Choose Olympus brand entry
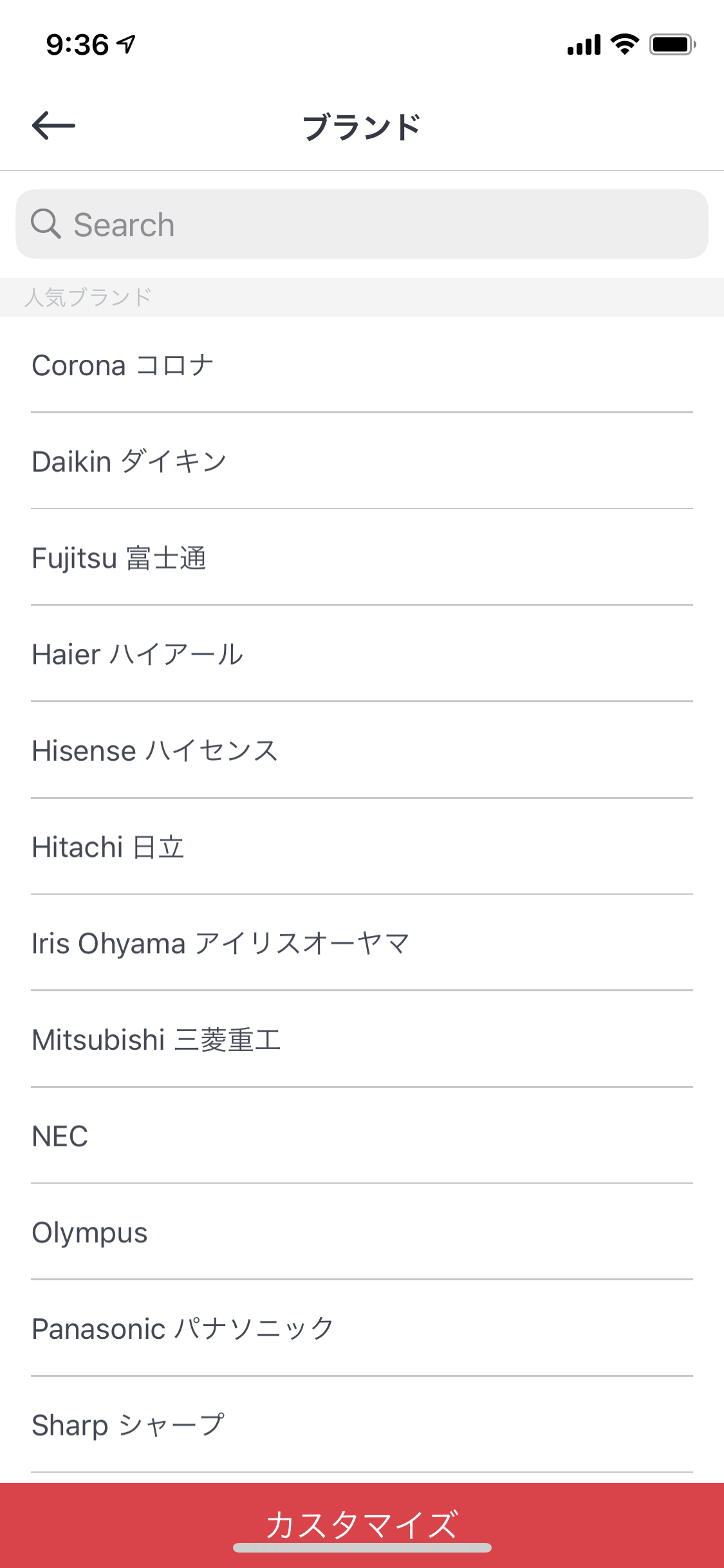Screen dimensions: 724x1568 pos(89,1233)
